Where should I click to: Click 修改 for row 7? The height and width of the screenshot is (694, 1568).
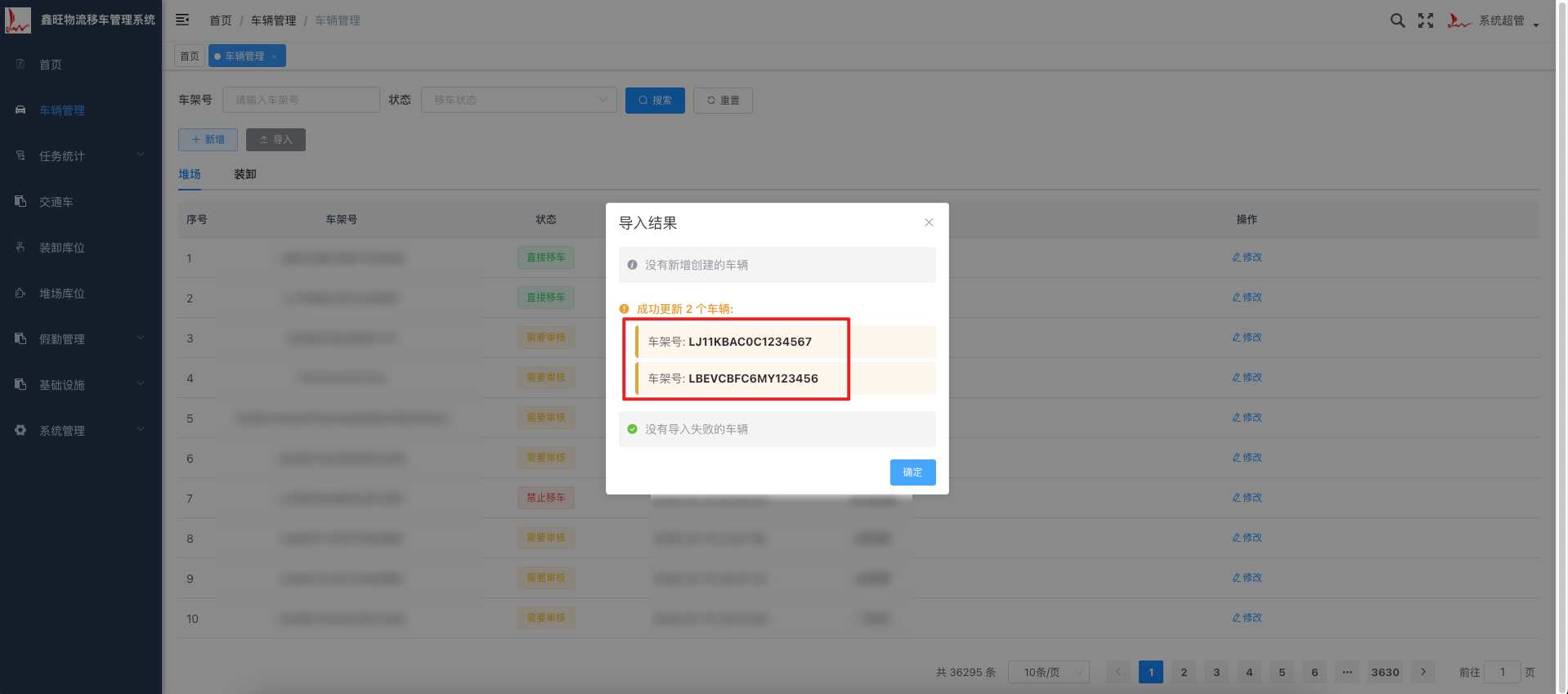pos(1247,498)
